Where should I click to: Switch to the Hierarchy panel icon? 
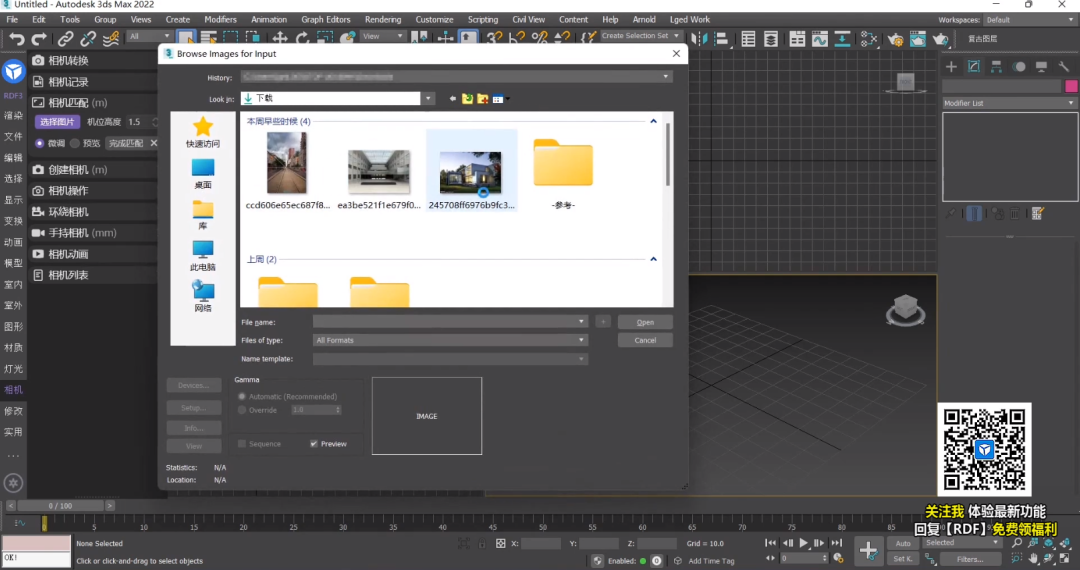[997, 67]
